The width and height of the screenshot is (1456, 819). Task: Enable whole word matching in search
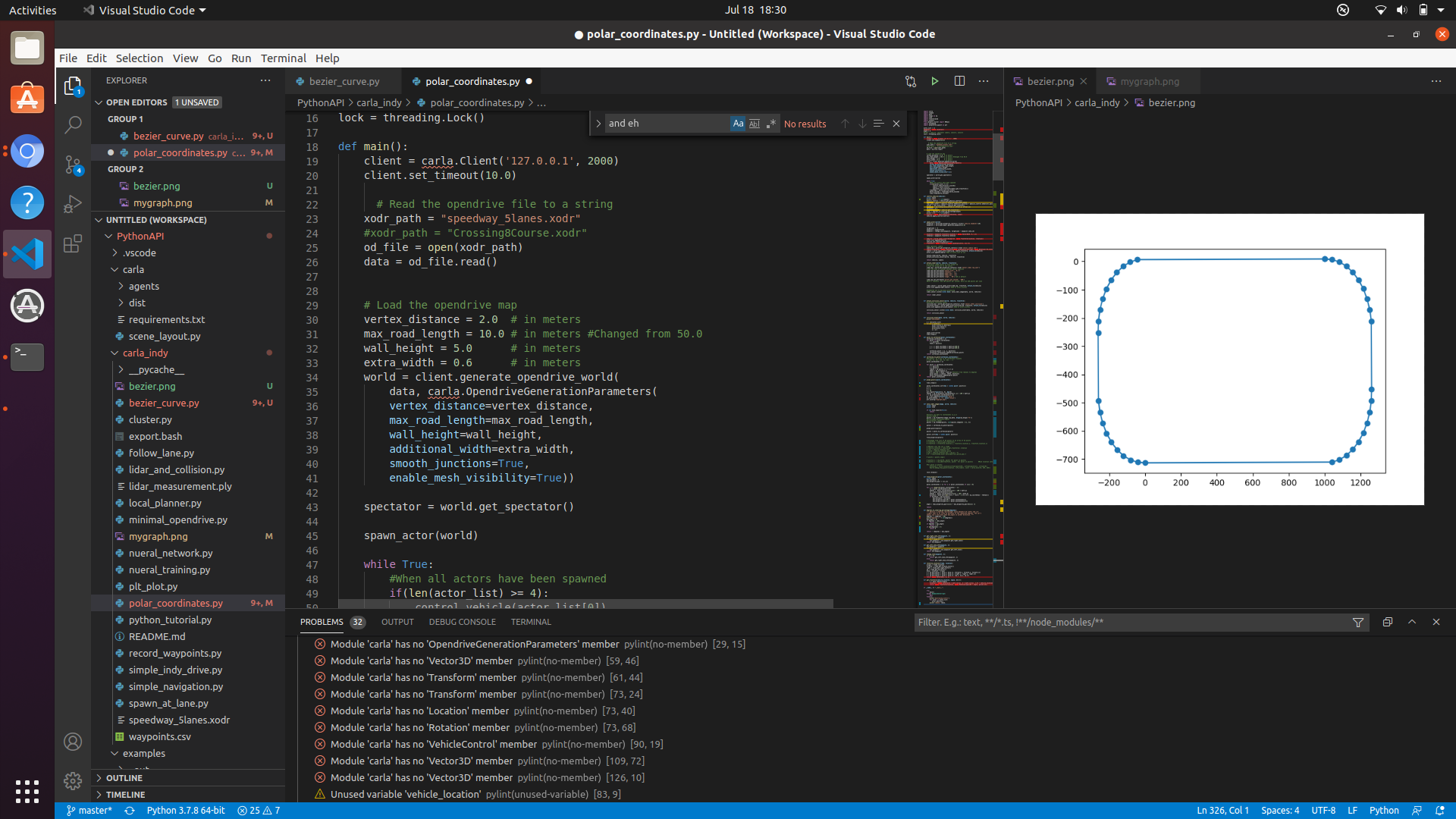(x=755, y=123)
